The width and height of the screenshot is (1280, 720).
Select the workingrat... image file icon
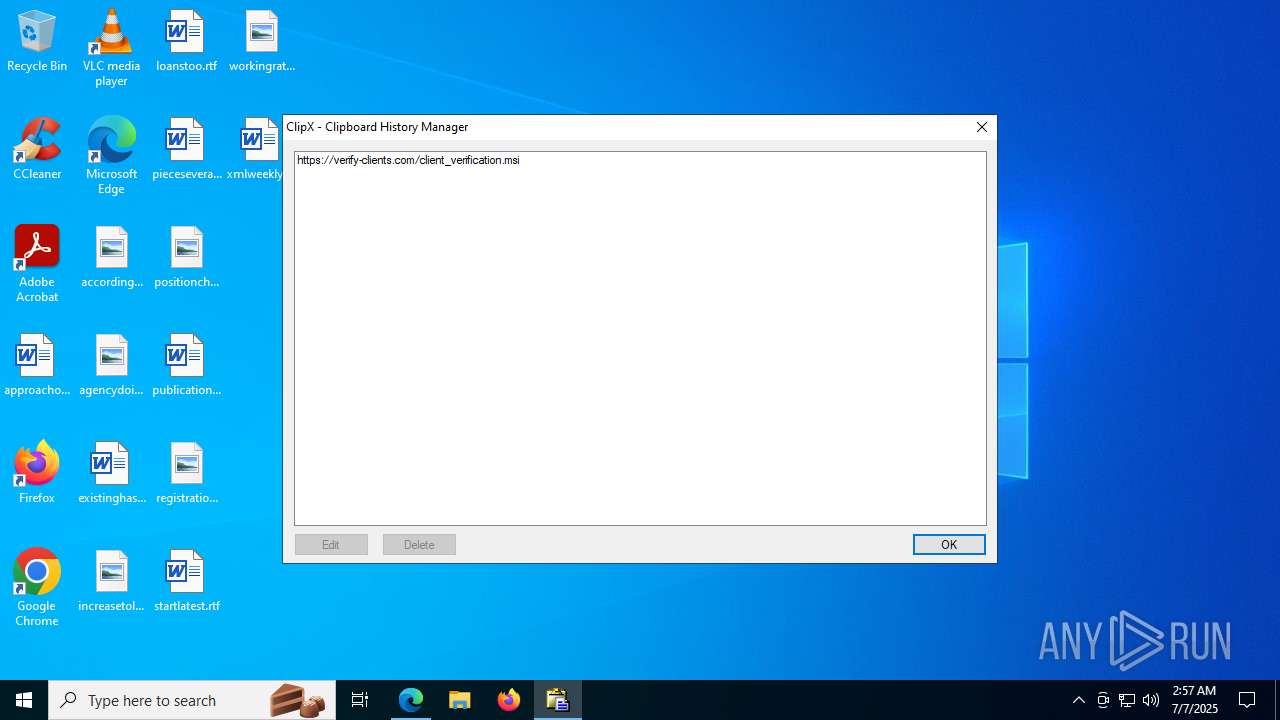tap(262, 42)
